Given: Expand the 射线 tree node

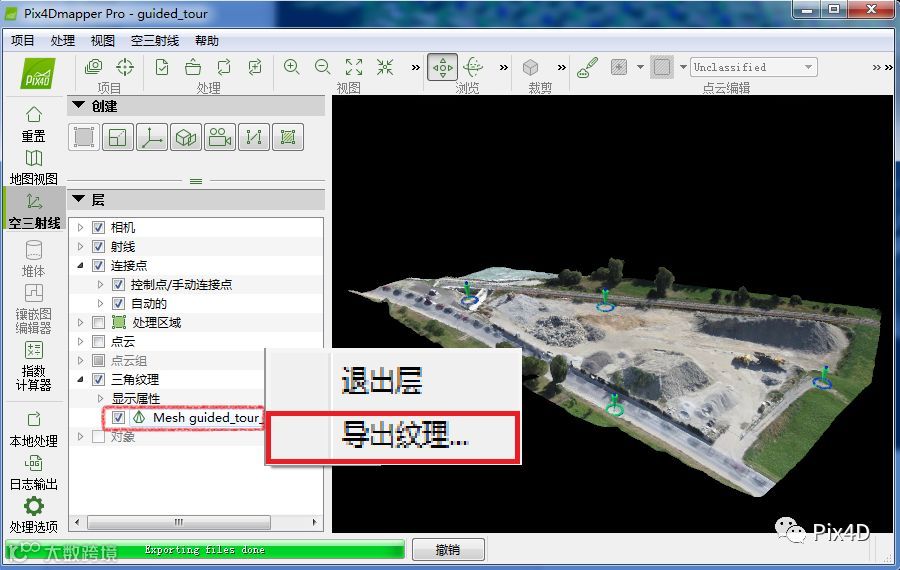Looking at the screenshot, I should pos(80,246).
